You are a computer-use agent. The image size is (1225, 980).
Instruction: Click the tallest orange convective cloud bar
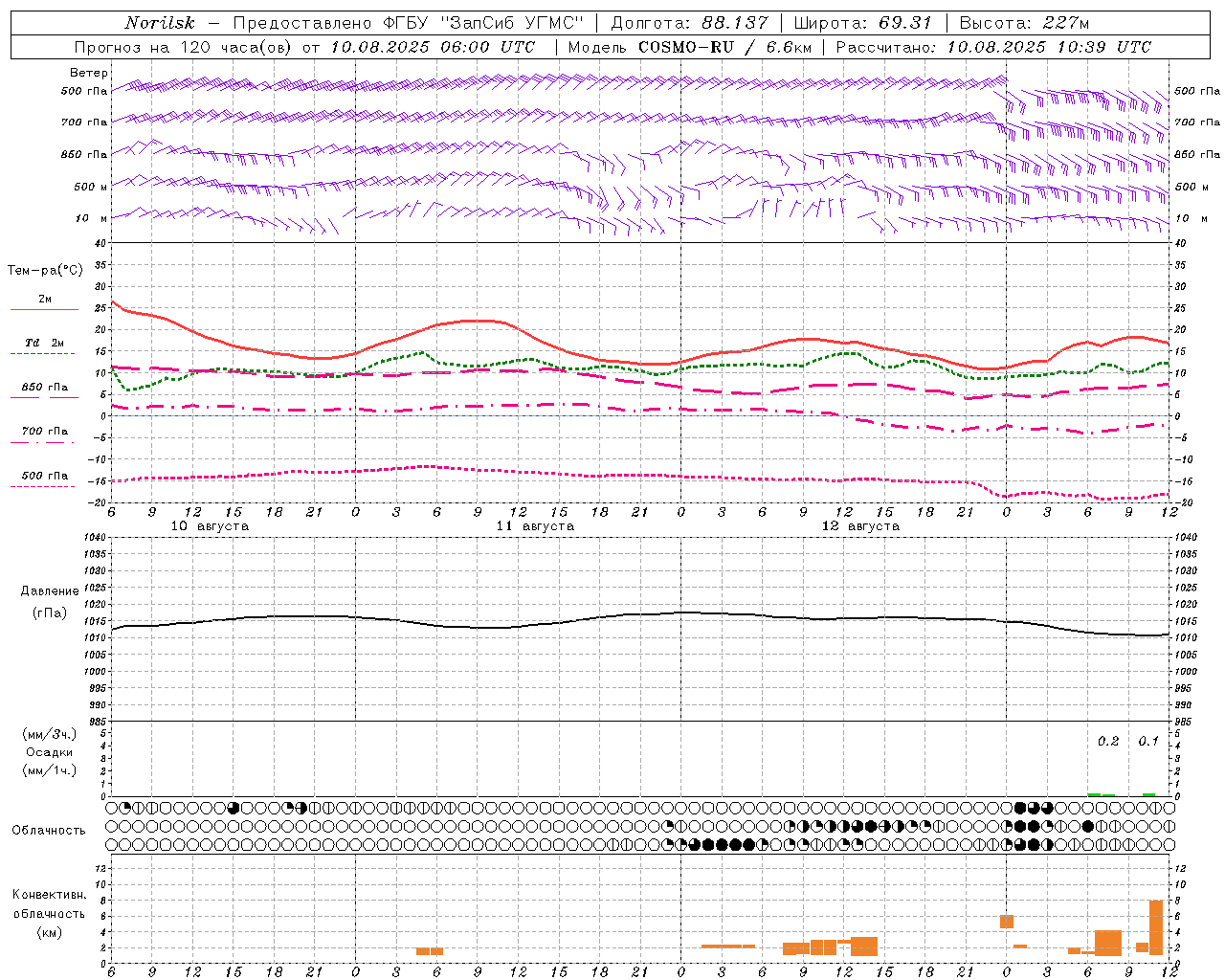point(1156,927)
